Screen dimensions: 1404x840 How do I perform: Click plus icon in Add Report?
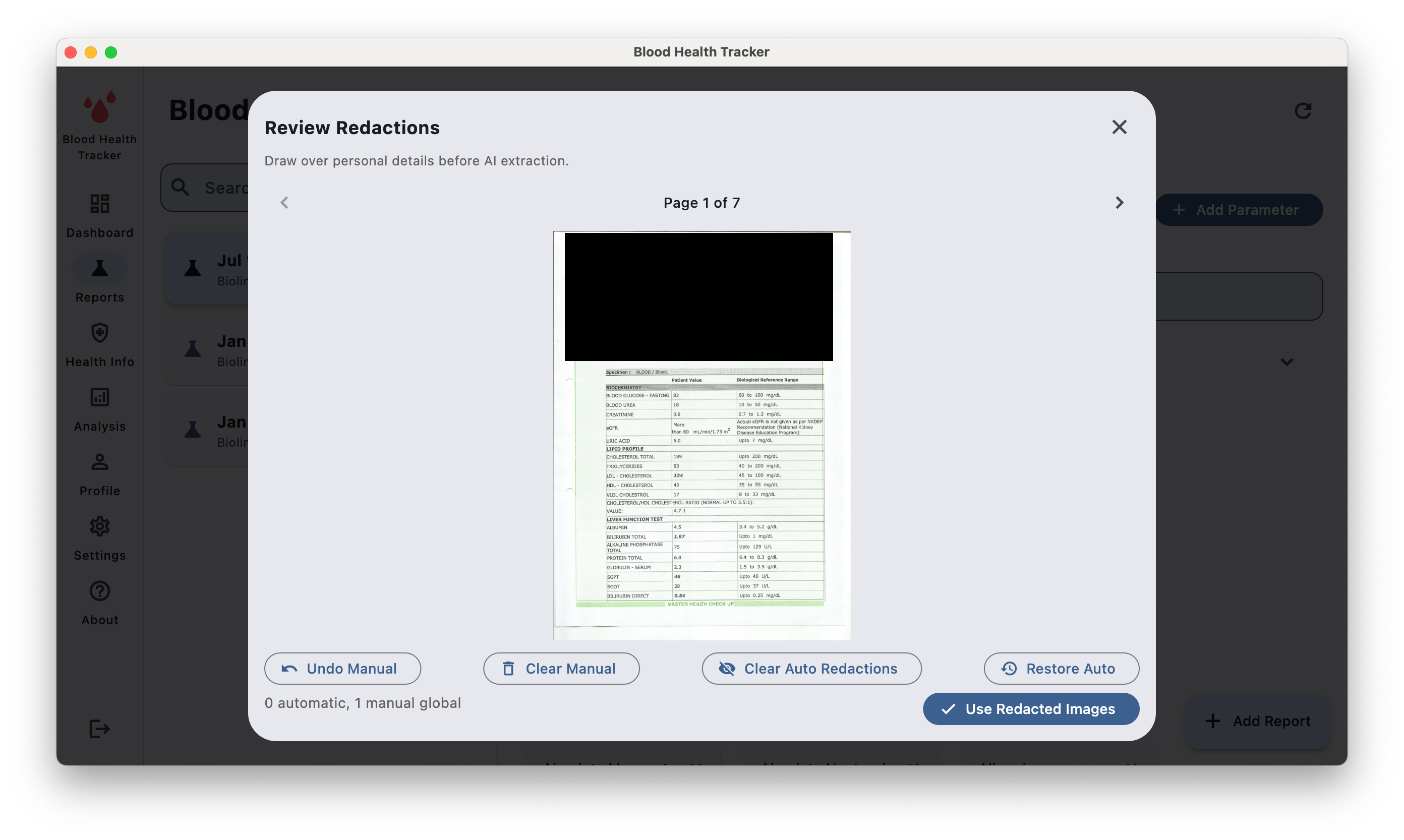[x=1213, y=721]
